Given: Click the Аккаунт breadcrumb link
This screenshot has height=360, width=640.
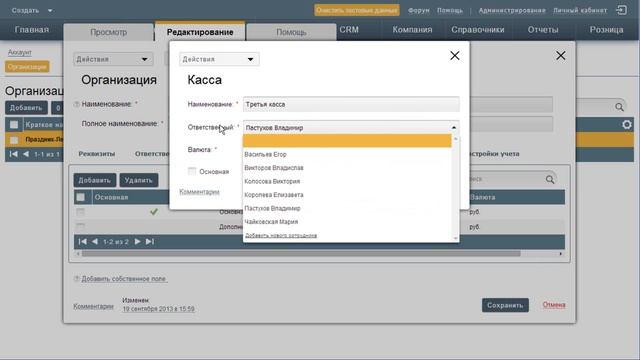Looking at the screenshot, I should click(x=20, y=52).
